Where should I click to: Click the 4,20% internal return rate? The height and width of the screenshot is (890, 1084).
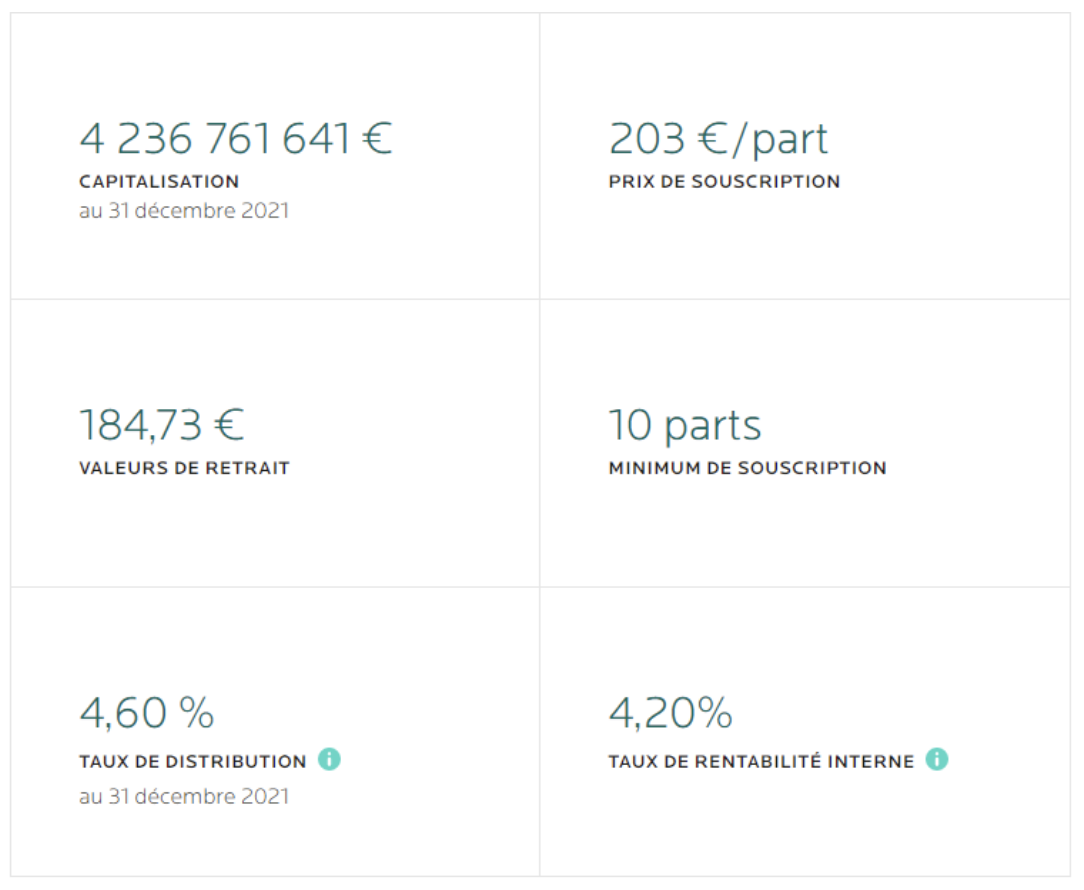click(x=671, y=712)
